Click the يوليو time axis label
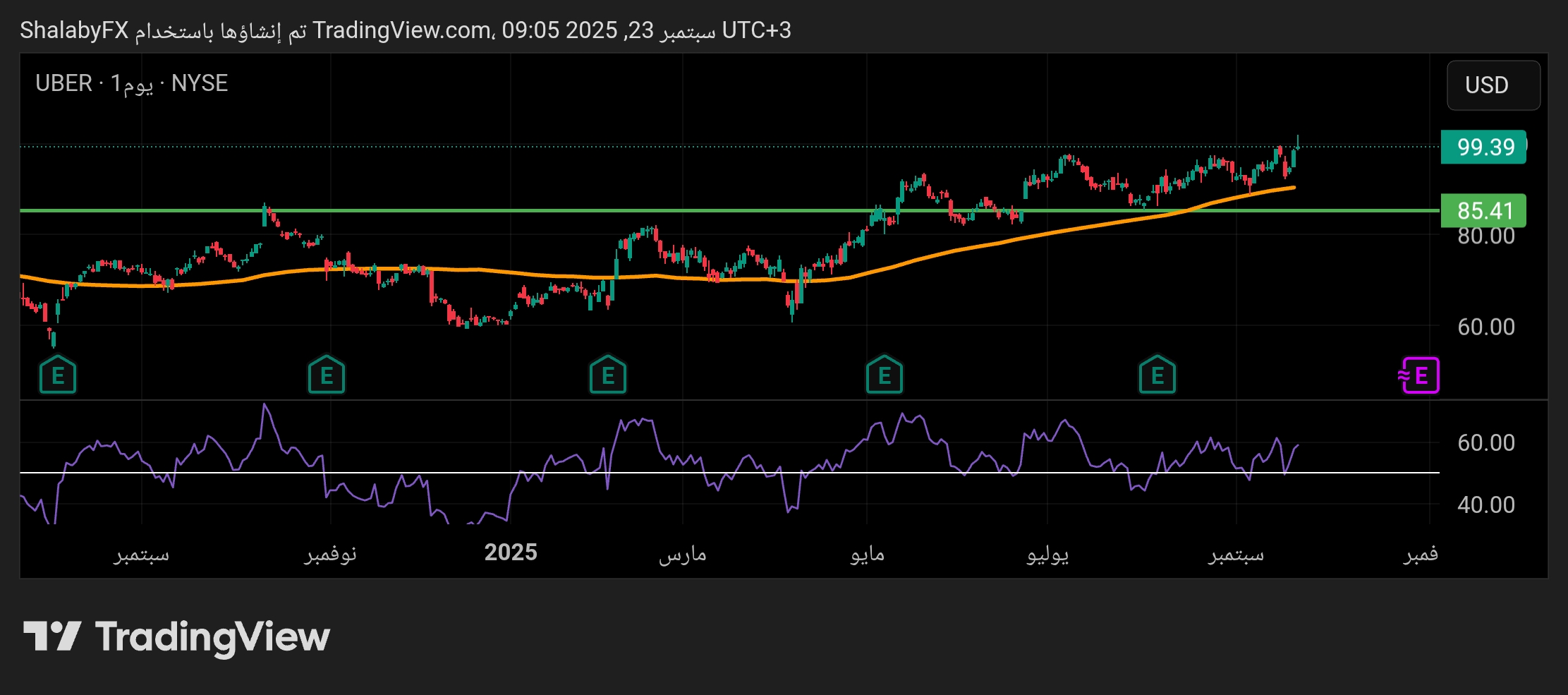 coord(1047,555)
